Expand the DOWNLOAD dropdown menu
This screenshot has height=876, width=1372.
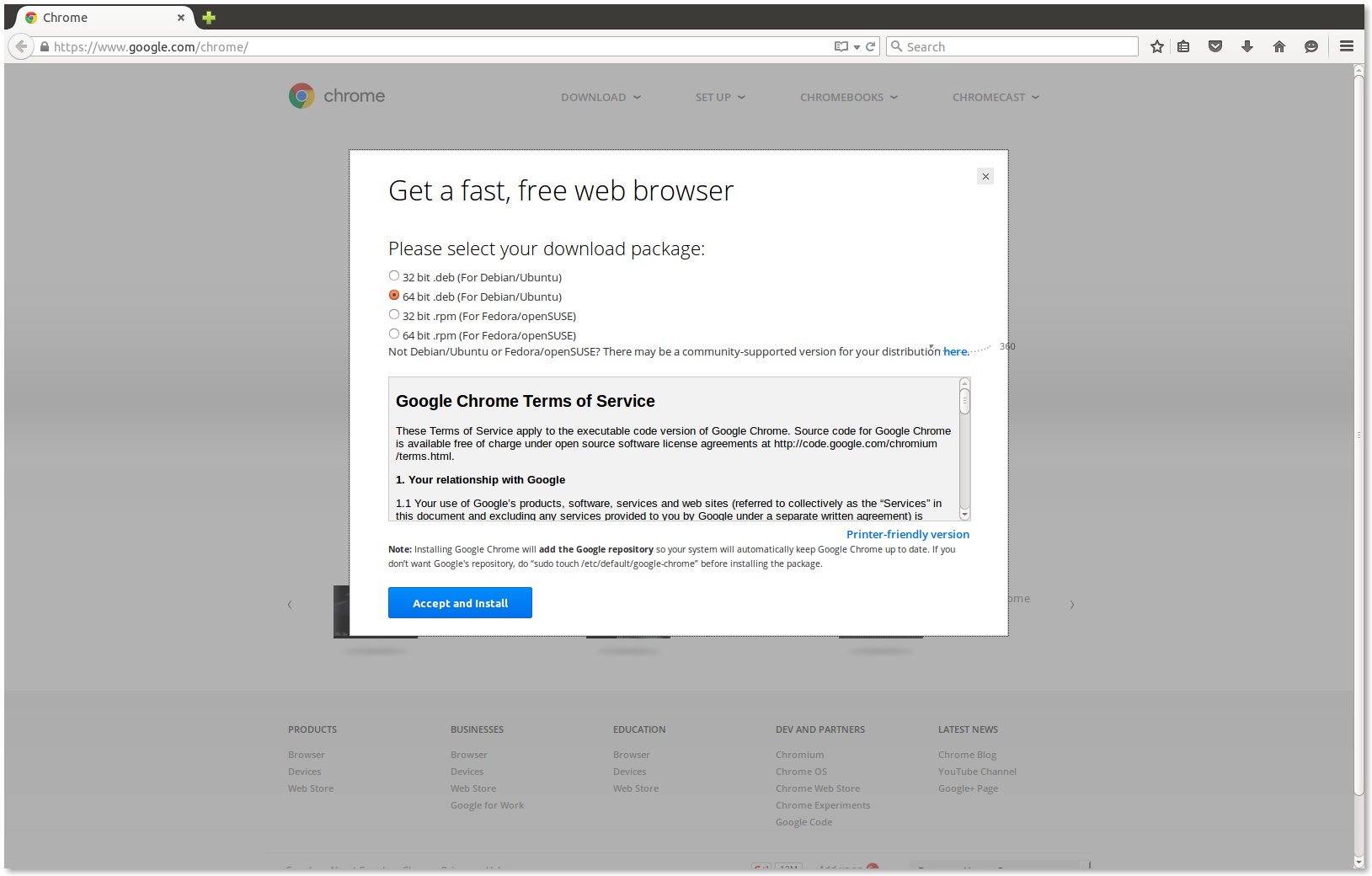(x=600, y=97)
